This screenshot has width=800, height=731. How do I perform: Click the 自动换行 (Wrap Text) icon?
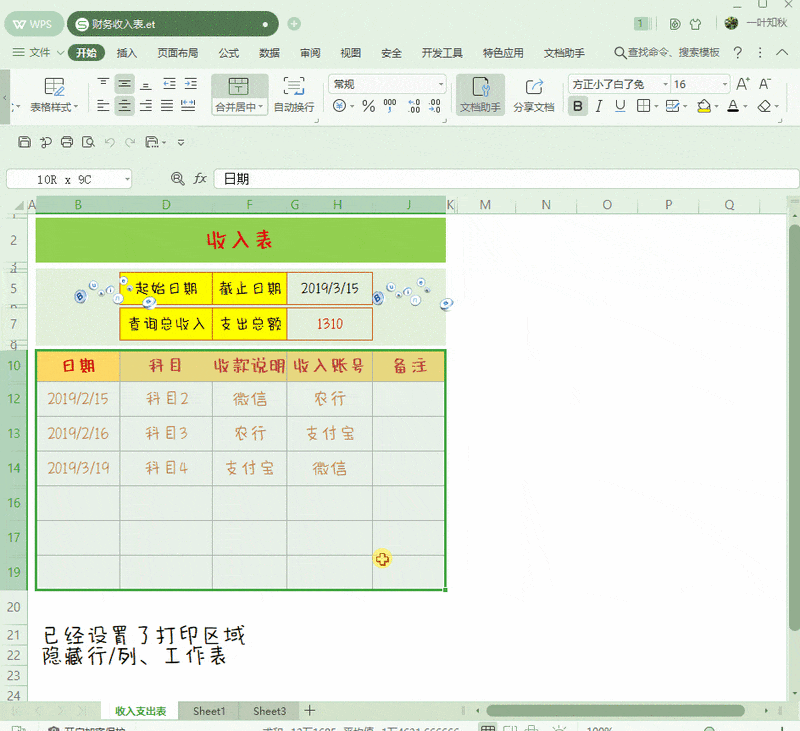[295, 95]
